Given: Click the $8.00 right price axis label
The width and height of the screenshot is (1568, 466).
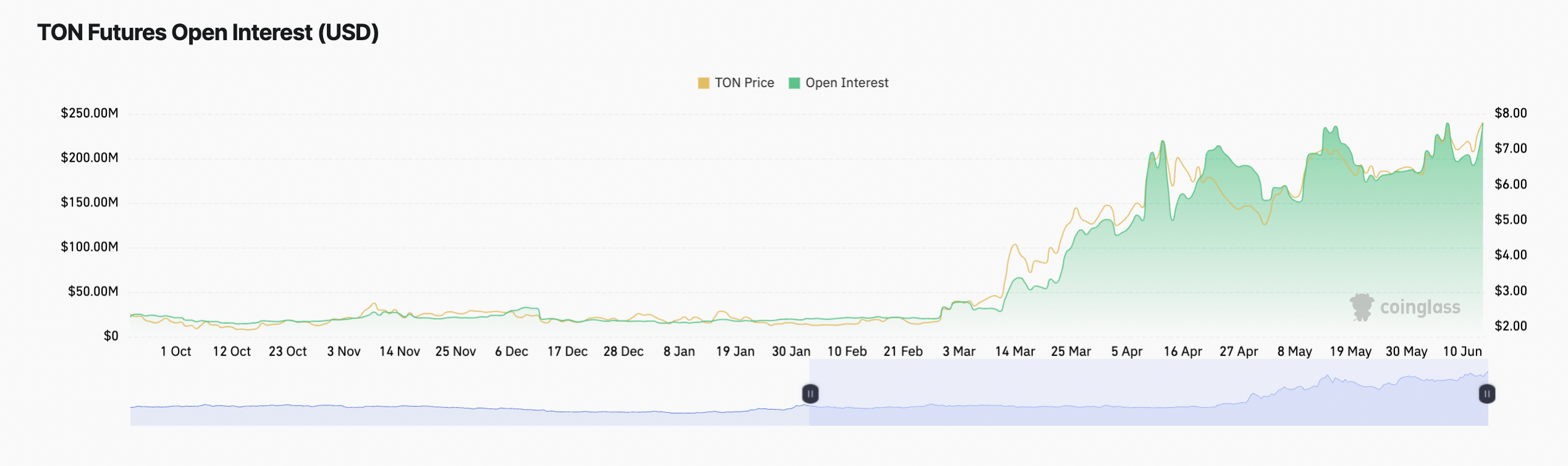Looking at the screenshot, I should pyautogui.click(x=1510, y=113).
